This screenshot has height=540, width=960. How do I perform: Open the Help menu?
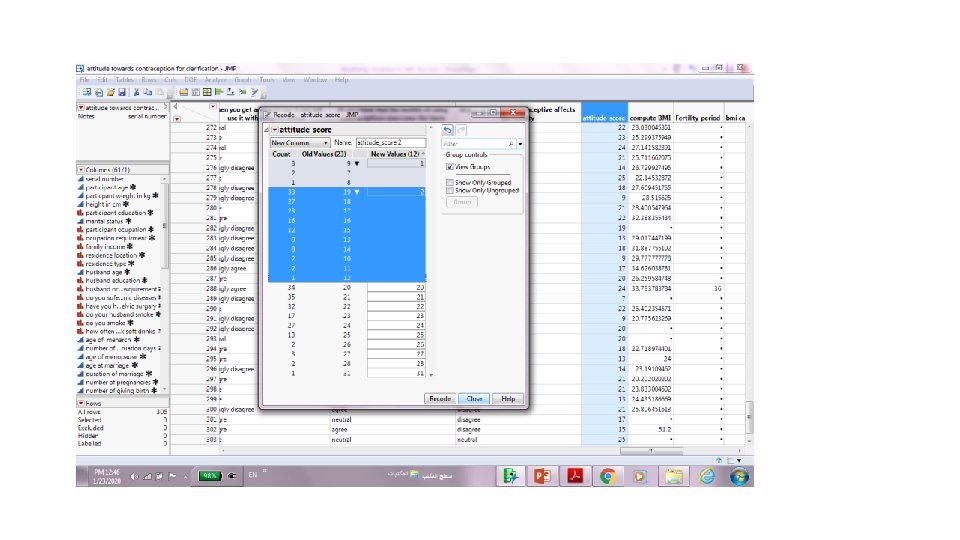(x=342, y=80)
